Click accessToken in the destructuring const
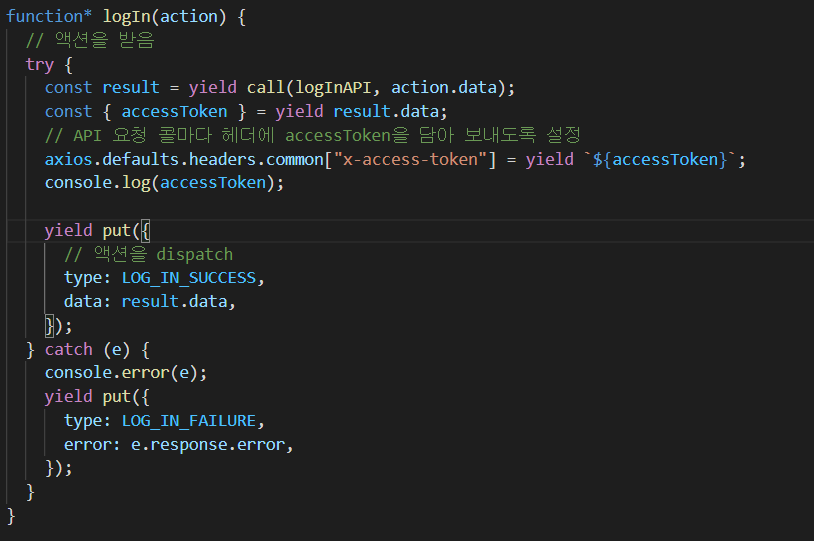This screenshot has width=814, height=541. (x=174, y=112)
